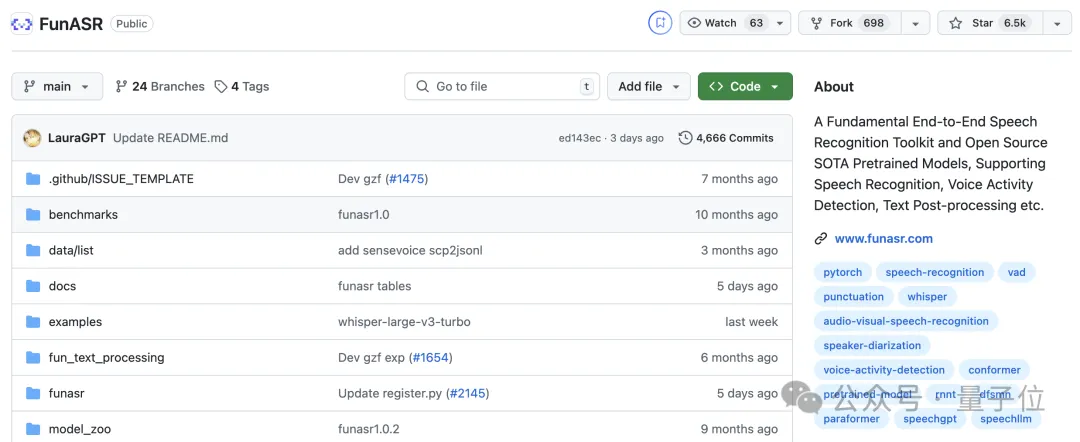Screen dimensions: 1080x442
Task: Open pull request #2145 link
Action: (468, 394)
